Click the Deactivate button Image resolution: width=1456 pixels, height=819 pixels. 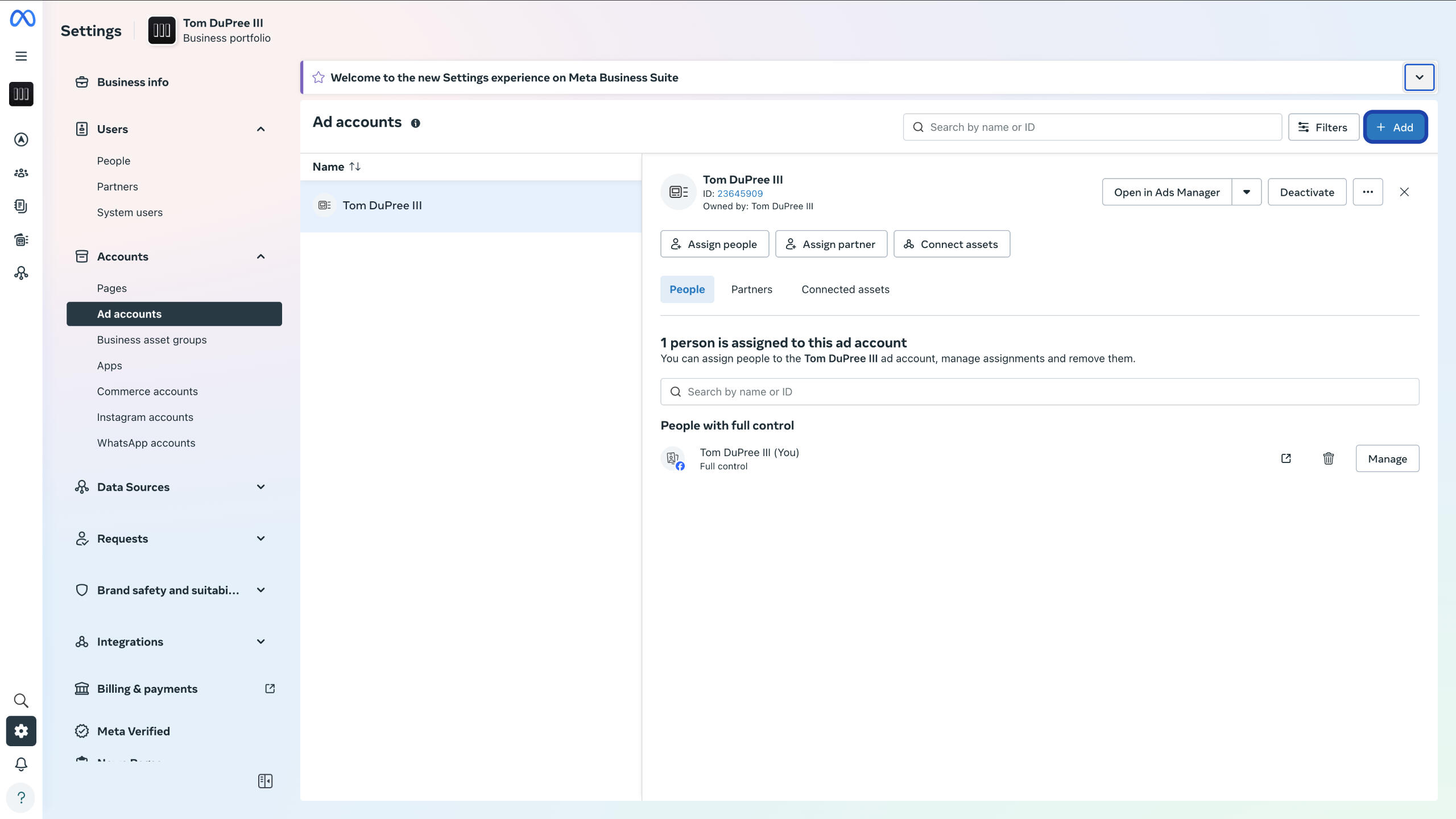[x=1306, y=192]
